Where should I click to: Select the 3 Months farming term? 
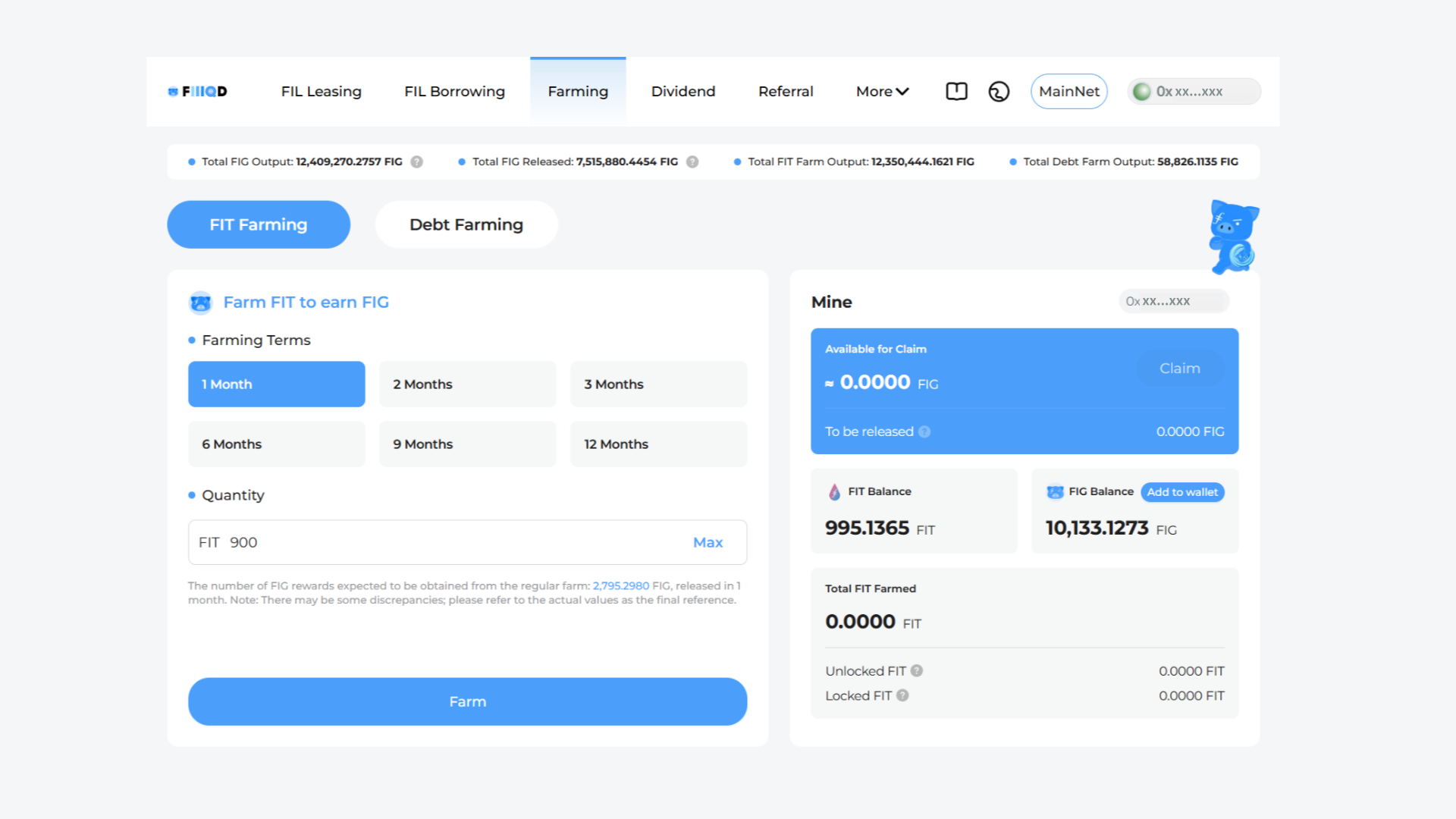[658, 384]
